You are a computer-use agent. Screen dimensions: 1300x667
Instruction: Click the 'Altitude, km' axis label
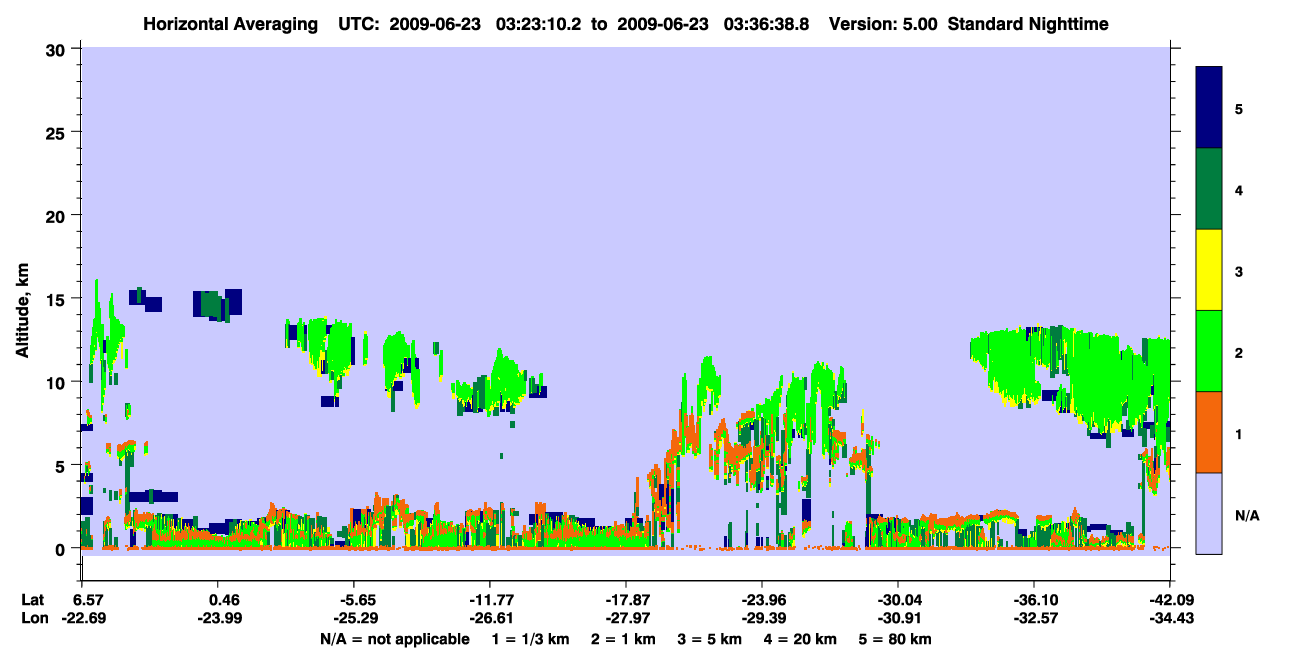[x=22, y=308]
